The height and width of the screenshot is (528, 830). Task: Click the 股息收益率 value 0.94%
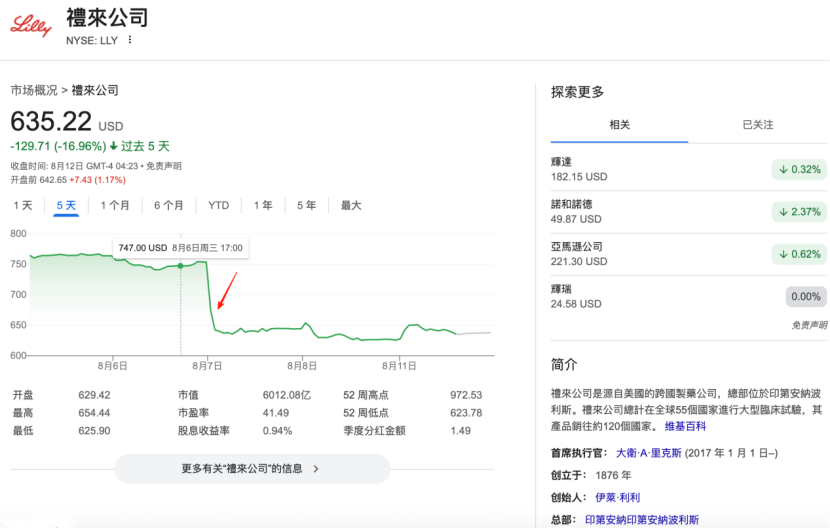(x=277, y=431)
